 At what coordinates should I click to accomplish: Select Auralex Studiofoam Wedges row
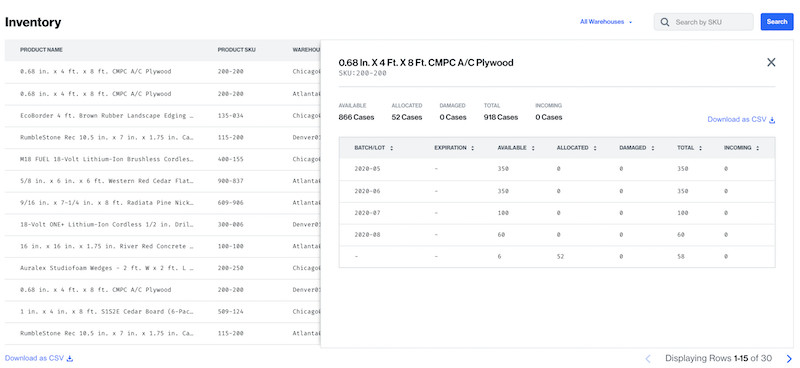point(162,267)
